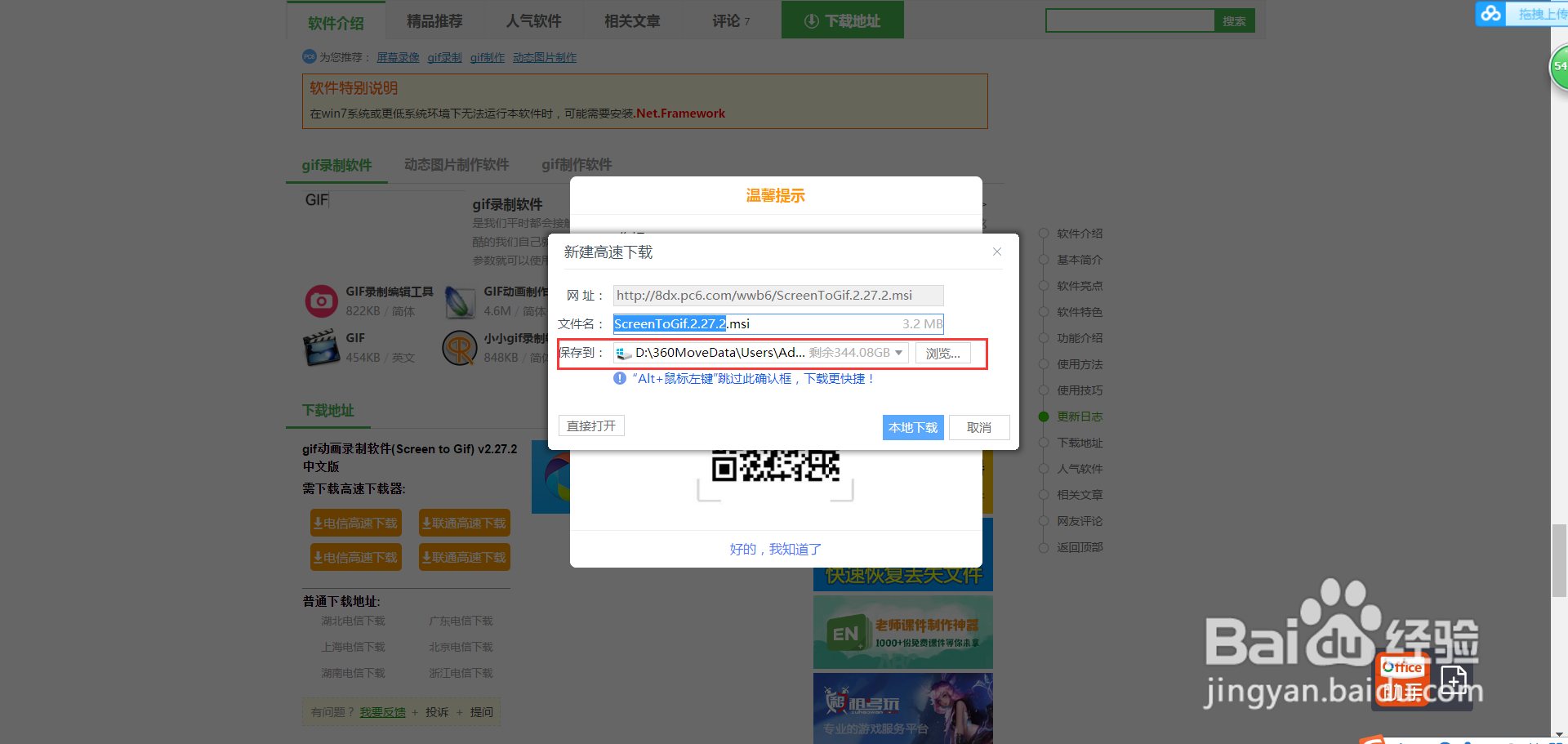Image resolution: width=1568 pixels, height=744 pixels.
Task: Click the site search input box
Action: pyautogui.click(x=1130, y=20)
